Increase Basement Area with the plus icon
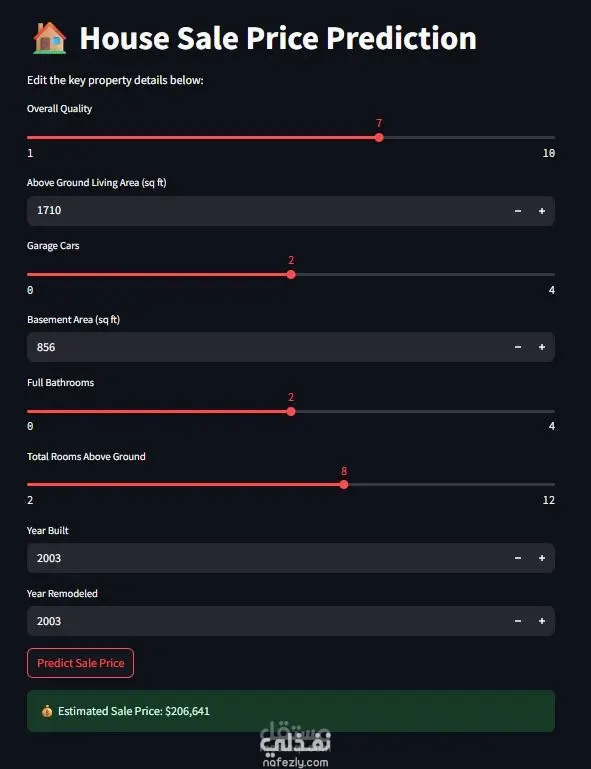Image resolution: width=591 pixels, height=769 pixels. click(x=542, y=347)
